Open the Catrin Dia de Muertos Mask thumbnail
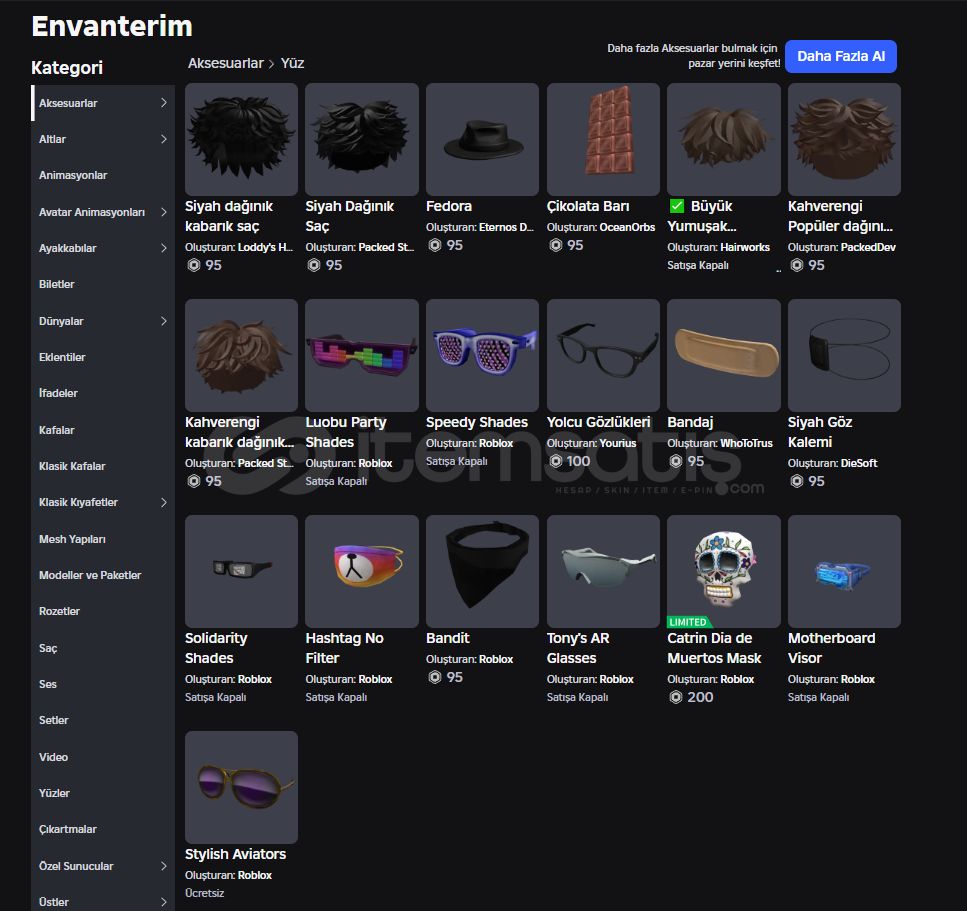 [723, 571]
